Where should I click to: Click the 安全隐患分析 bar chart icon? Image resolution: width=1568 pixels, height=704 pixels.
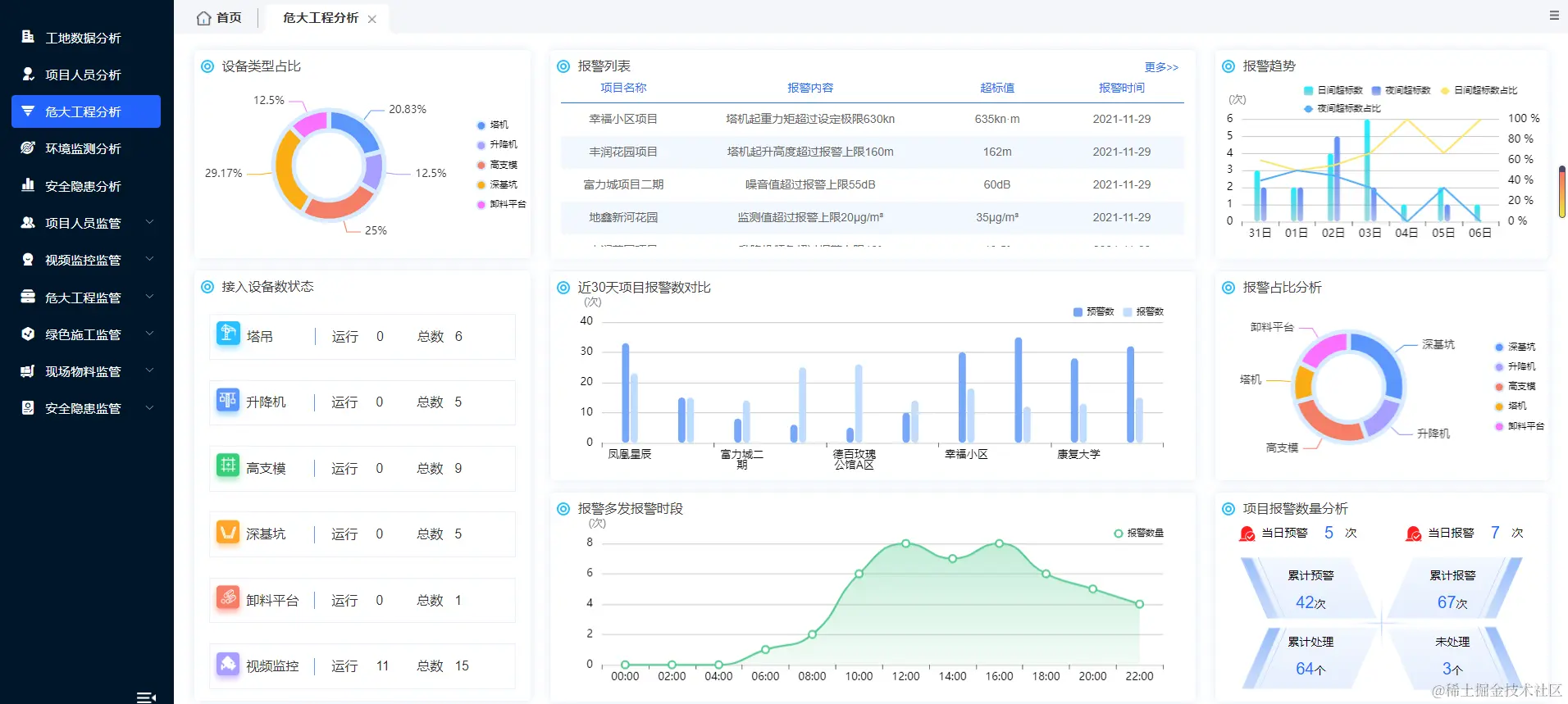[28, 185]
